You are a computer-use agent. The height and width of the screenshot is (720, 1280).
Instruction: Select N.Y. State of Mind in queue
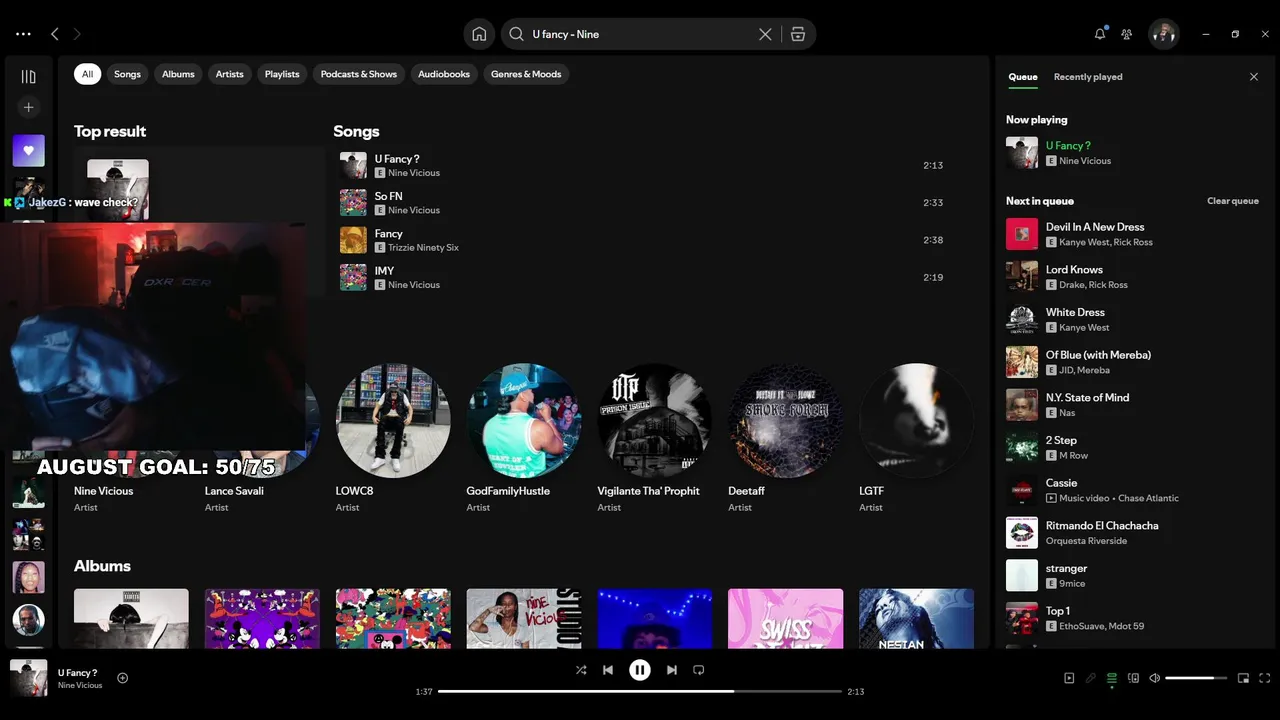tap(1133, 405)
